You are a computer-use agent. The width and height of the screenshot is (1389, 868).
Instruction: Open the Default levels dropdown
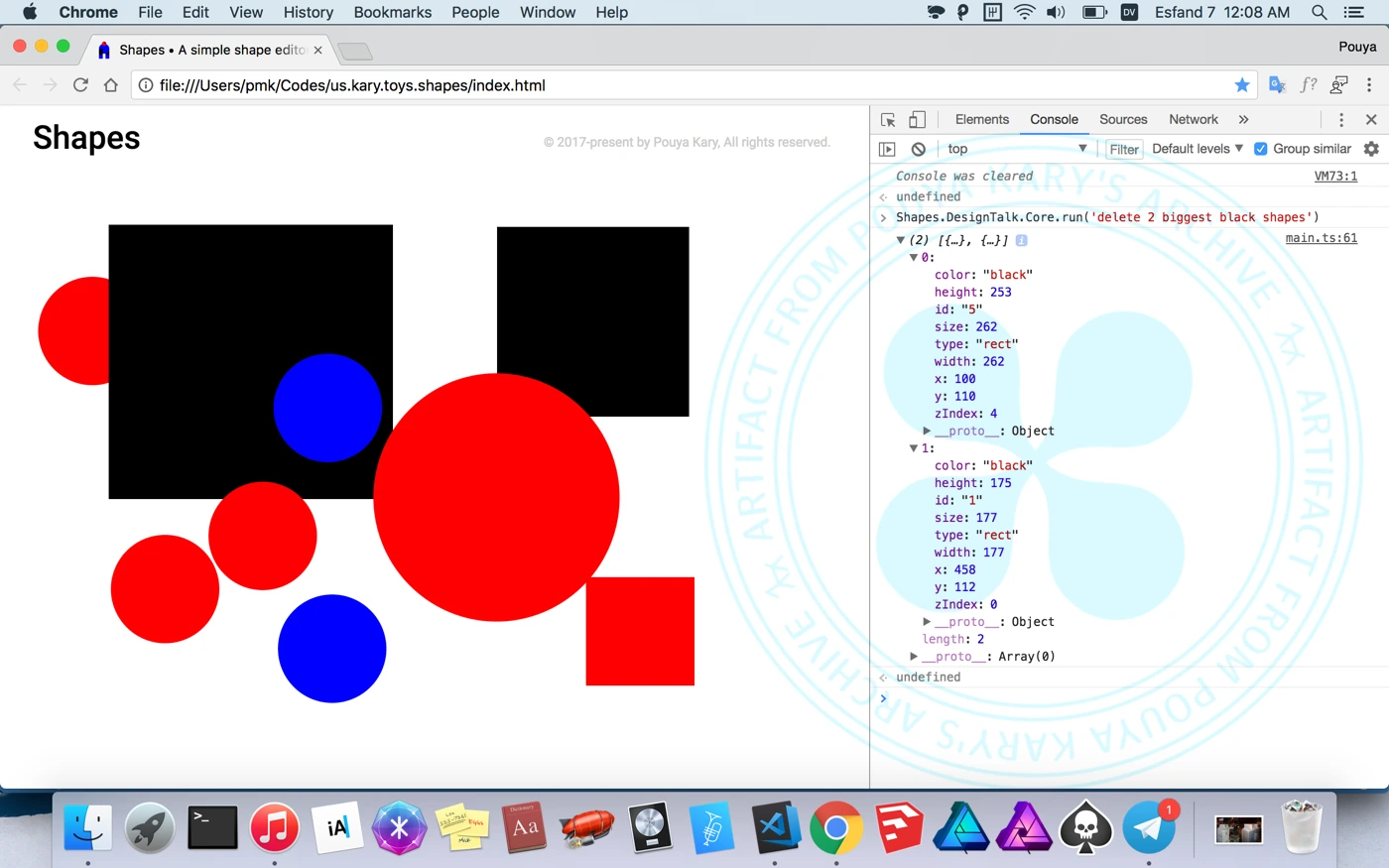1197,149
